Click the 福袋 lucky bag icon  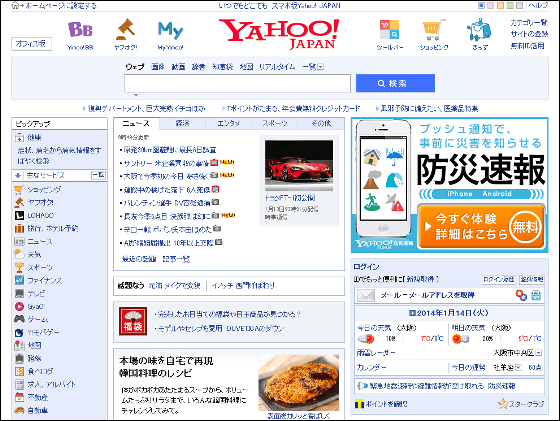point(133,321)
